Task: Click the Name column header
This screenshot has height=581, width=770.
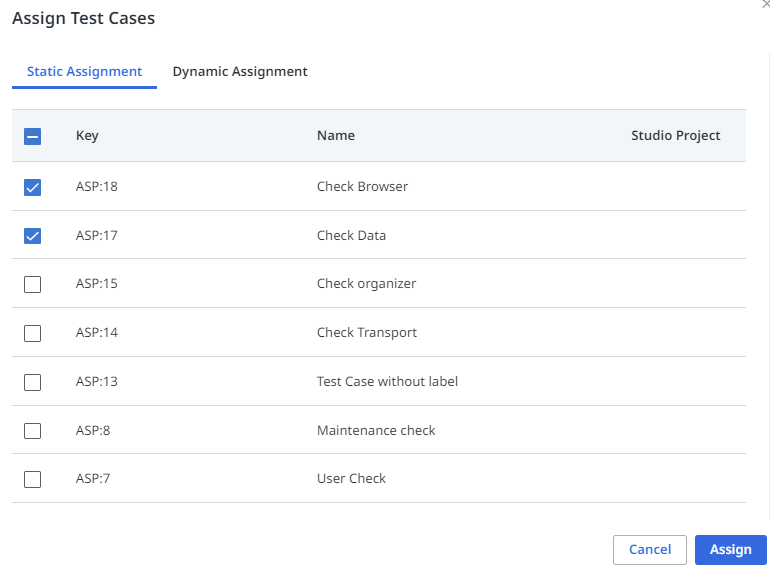Action: point(336,136)
